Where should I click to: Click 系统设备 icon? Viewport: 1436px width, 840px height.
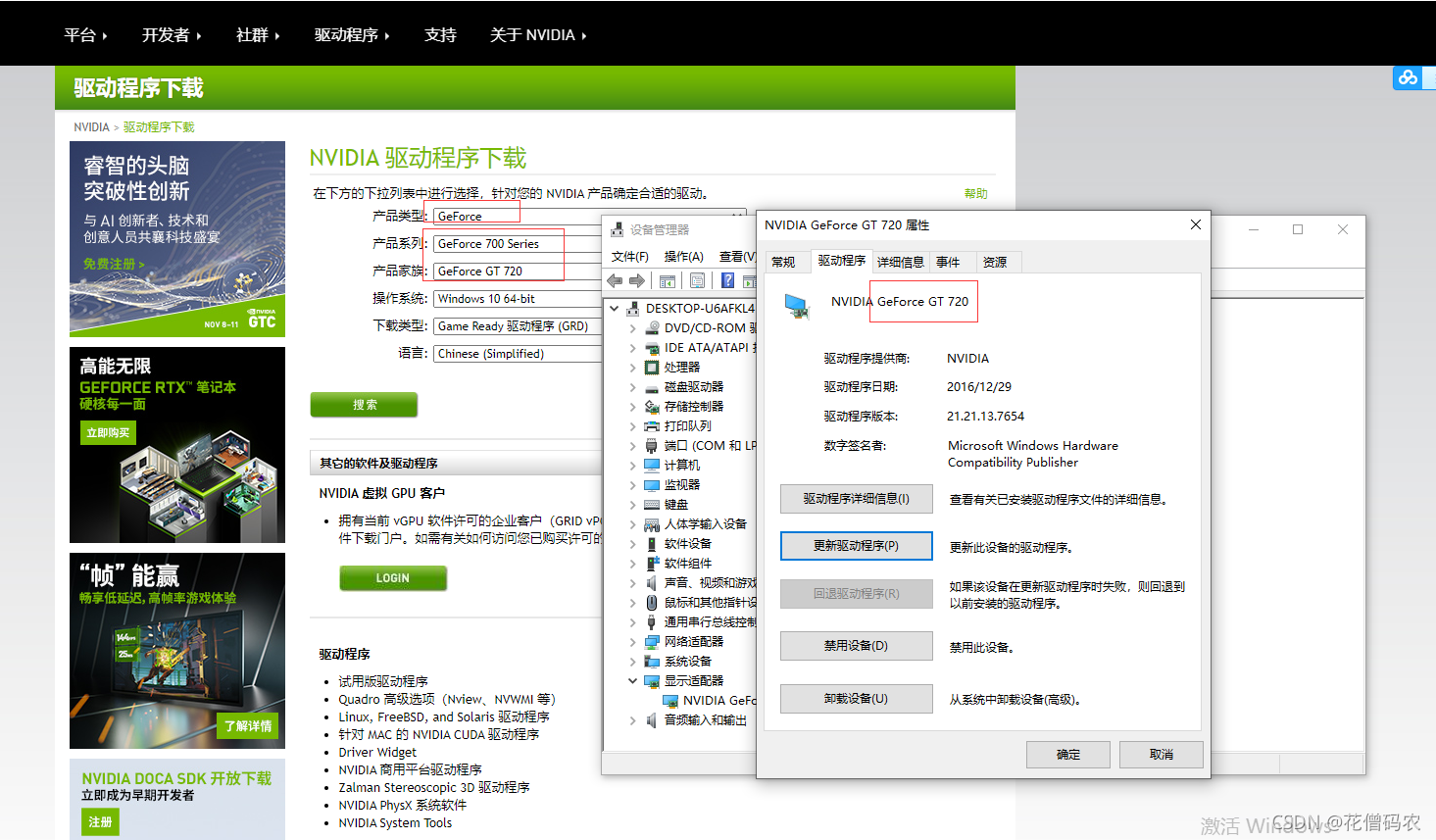[652, 661]
